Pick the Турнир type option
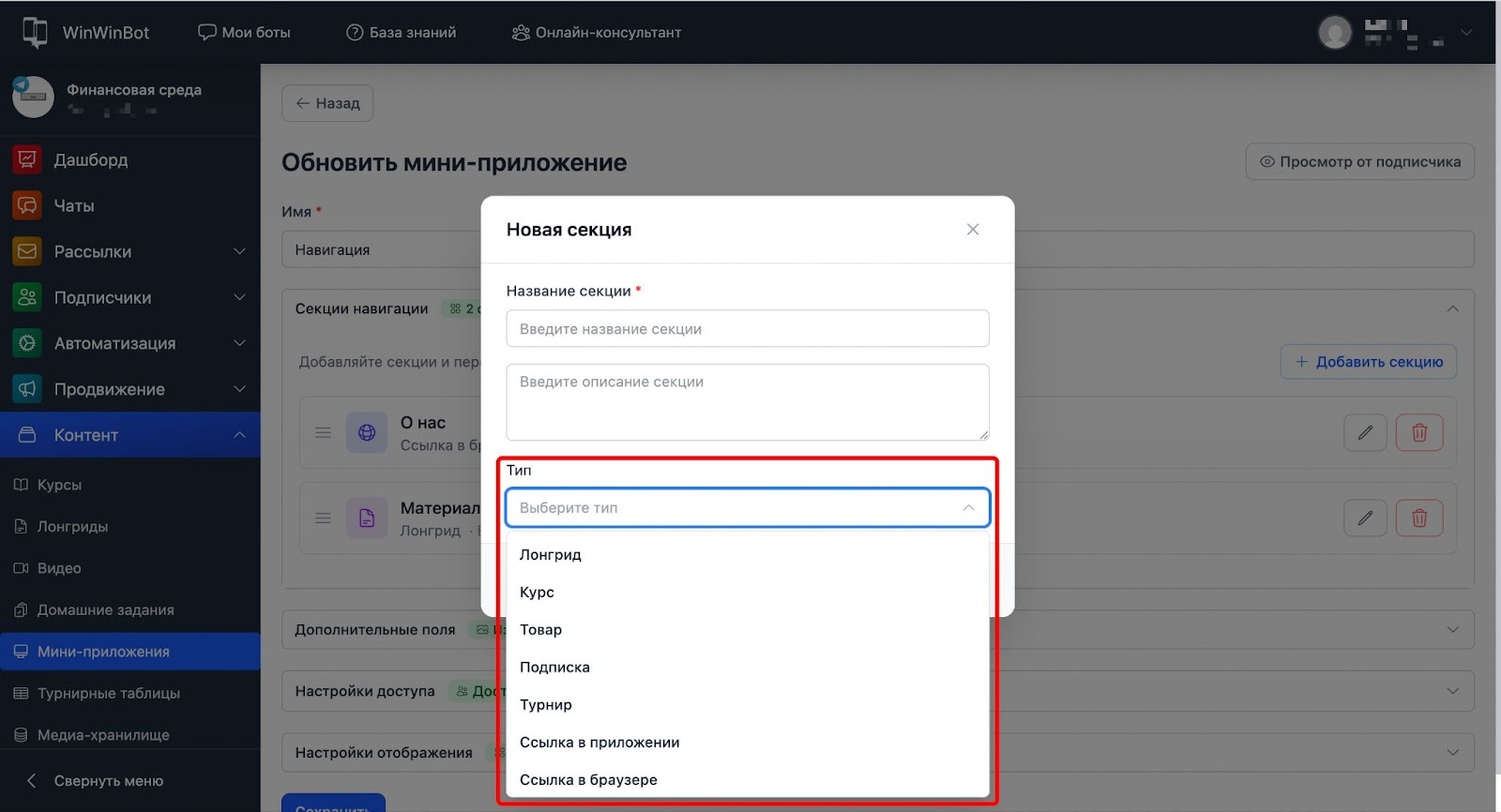 (x=546, y=704)
